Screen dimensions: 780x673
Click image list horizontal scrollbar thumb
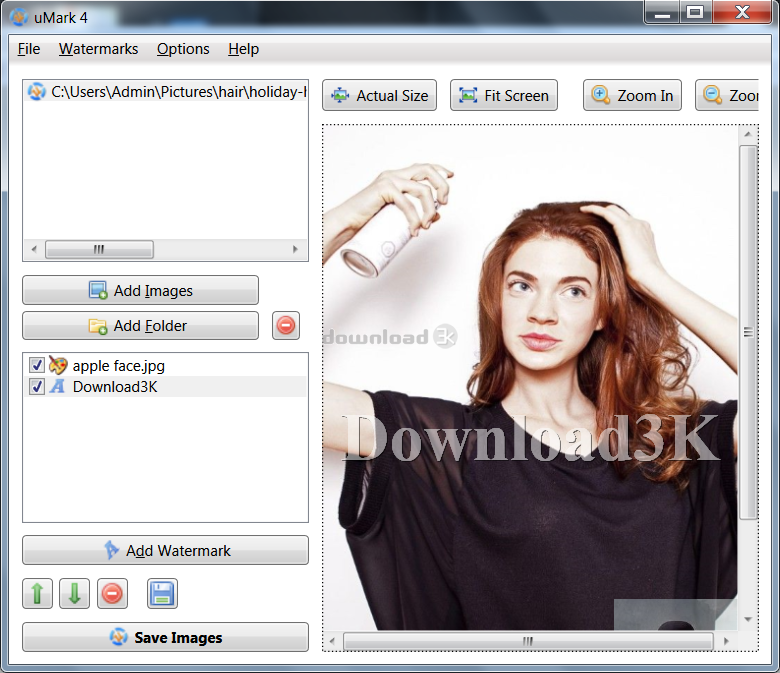click(99, 249)
